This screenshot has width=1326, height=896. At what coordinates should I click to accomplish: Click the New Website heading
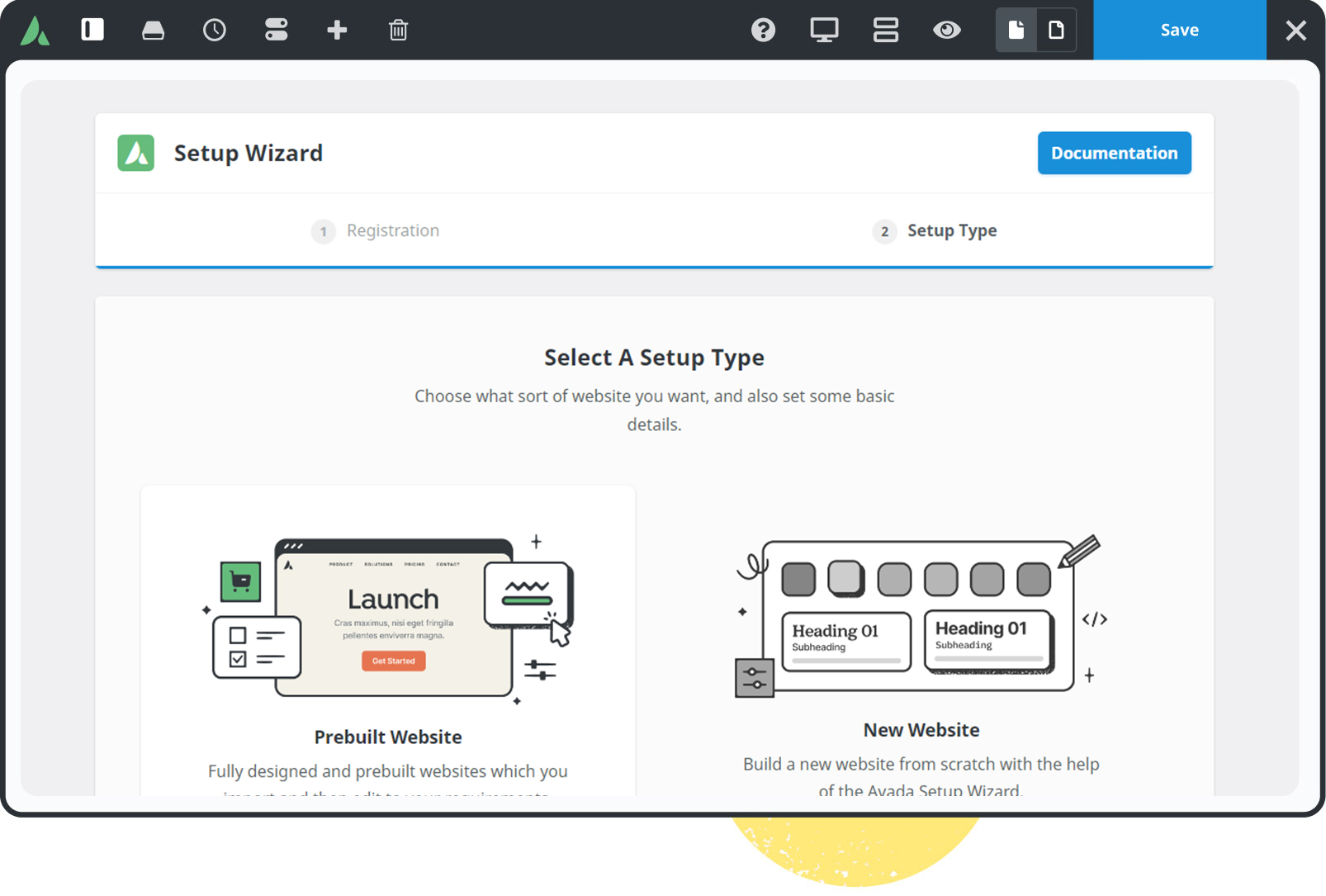point(921,730)
